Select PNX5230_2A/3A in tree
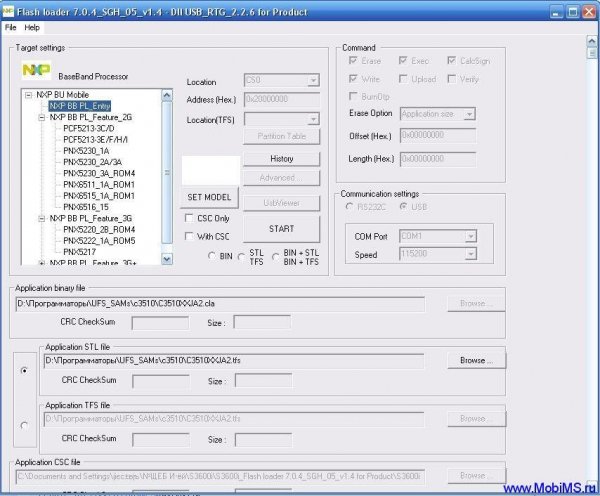600x496 pixels. 92,162
